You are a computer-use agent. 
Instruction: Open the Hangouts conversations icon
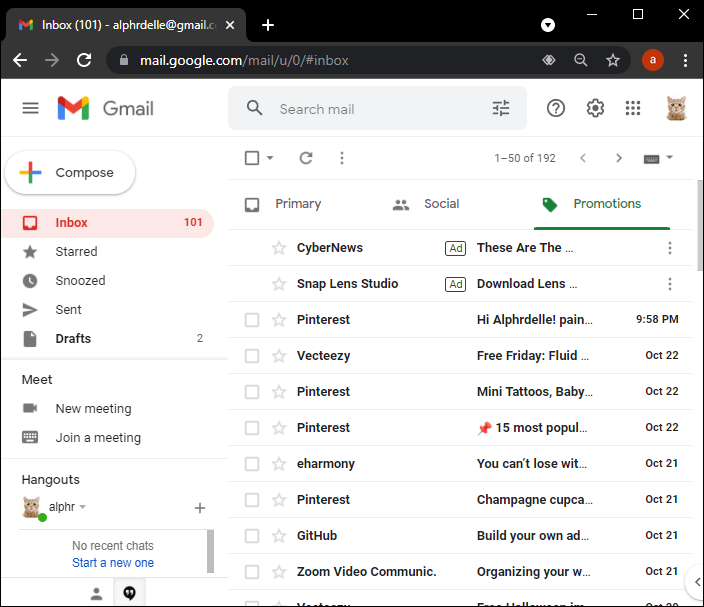129,593
